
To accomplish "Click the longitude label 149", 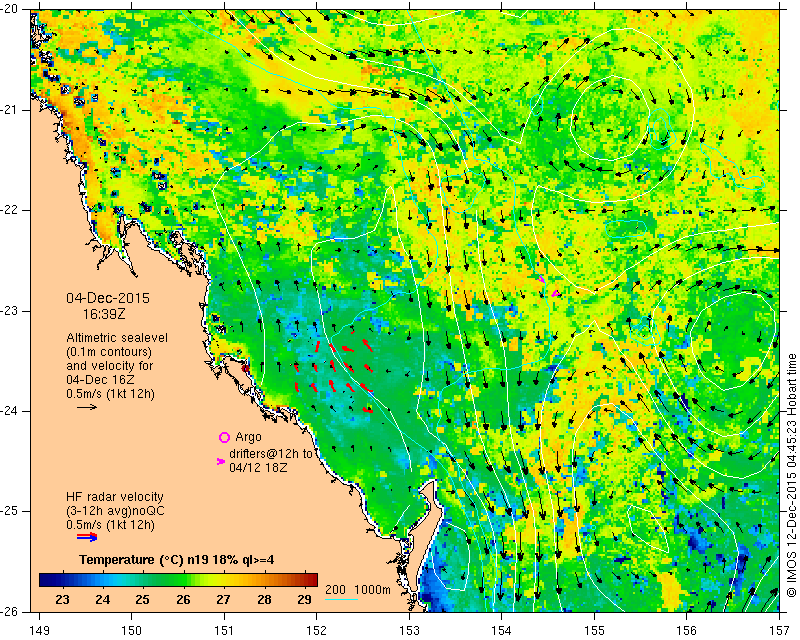I will 40,631.
